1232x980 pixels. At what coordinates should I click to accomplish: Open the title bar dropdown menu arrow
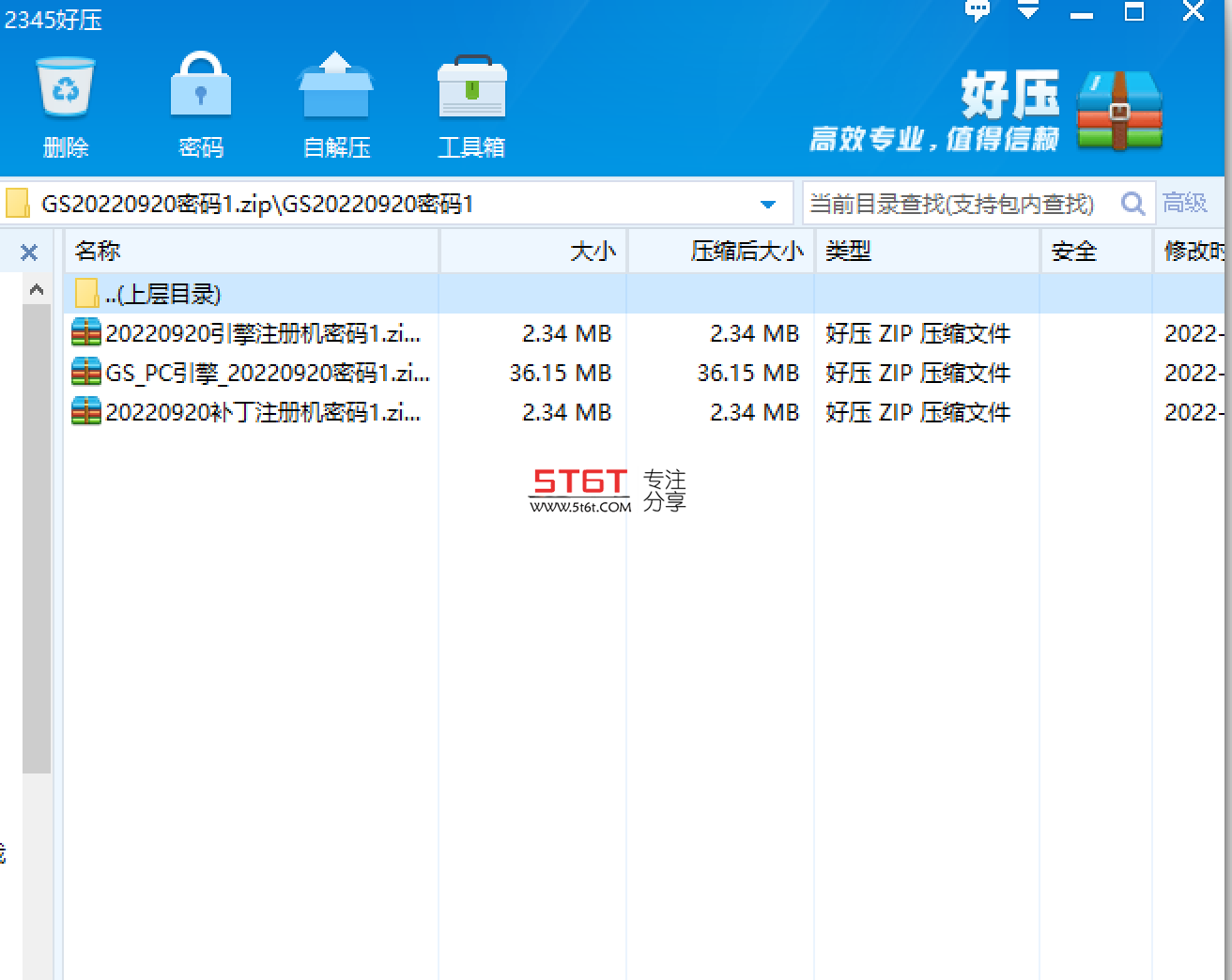coord(1029,10)
